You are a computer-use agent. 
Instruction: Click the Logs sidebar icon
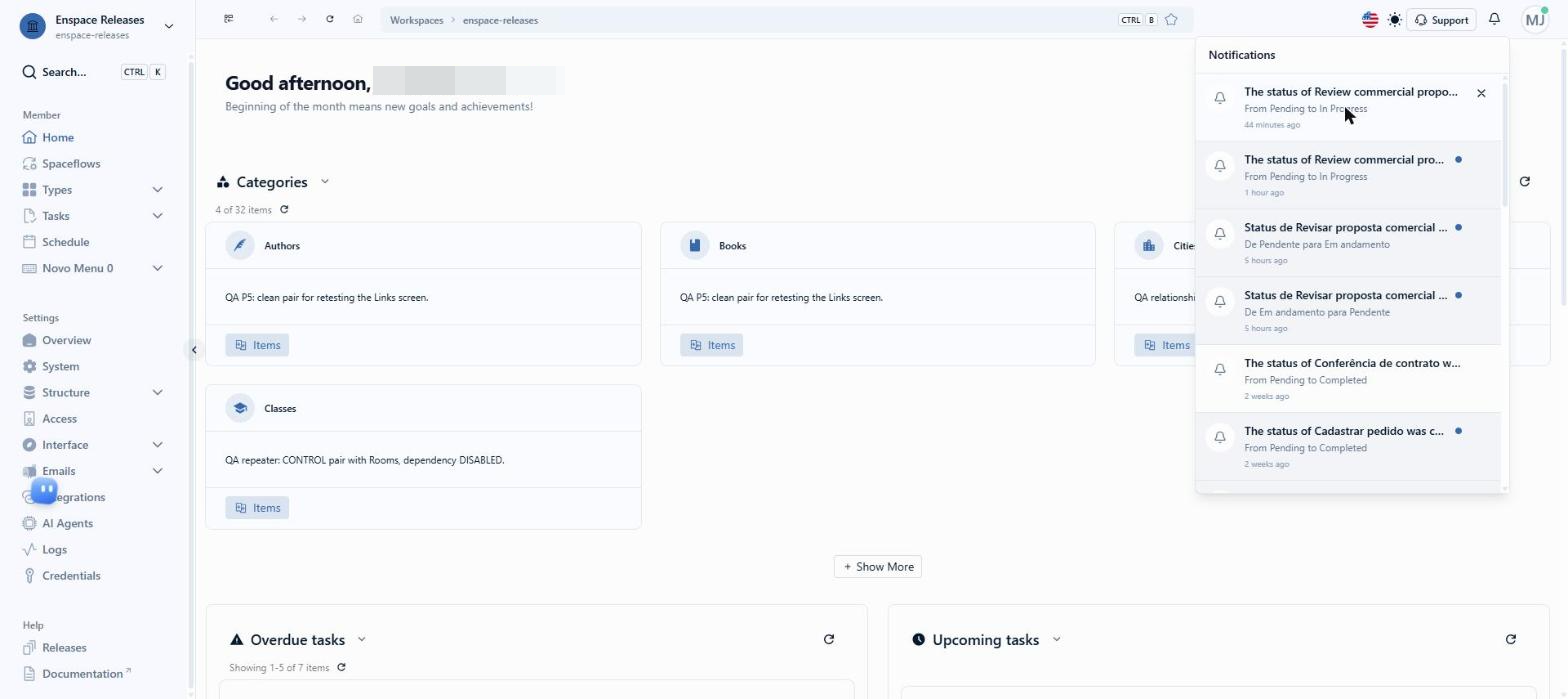point(29,550)
